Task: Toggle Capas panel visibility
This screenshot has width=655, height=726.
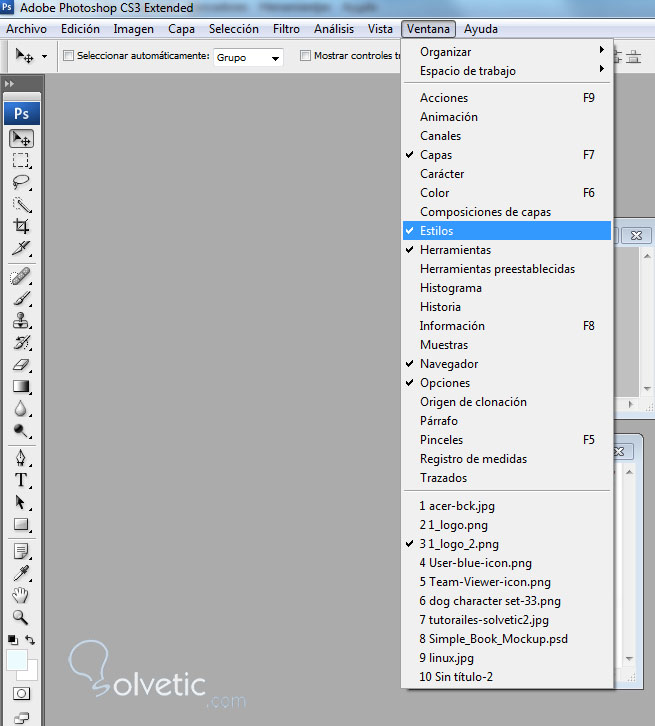Action: point(507,155)
